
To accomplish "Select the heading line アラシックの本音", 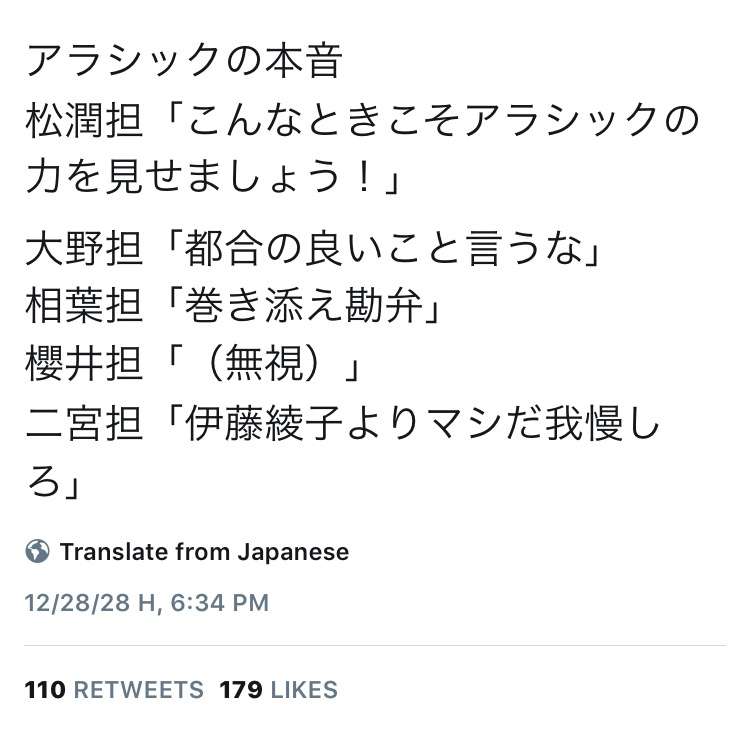I will (184, 61).
